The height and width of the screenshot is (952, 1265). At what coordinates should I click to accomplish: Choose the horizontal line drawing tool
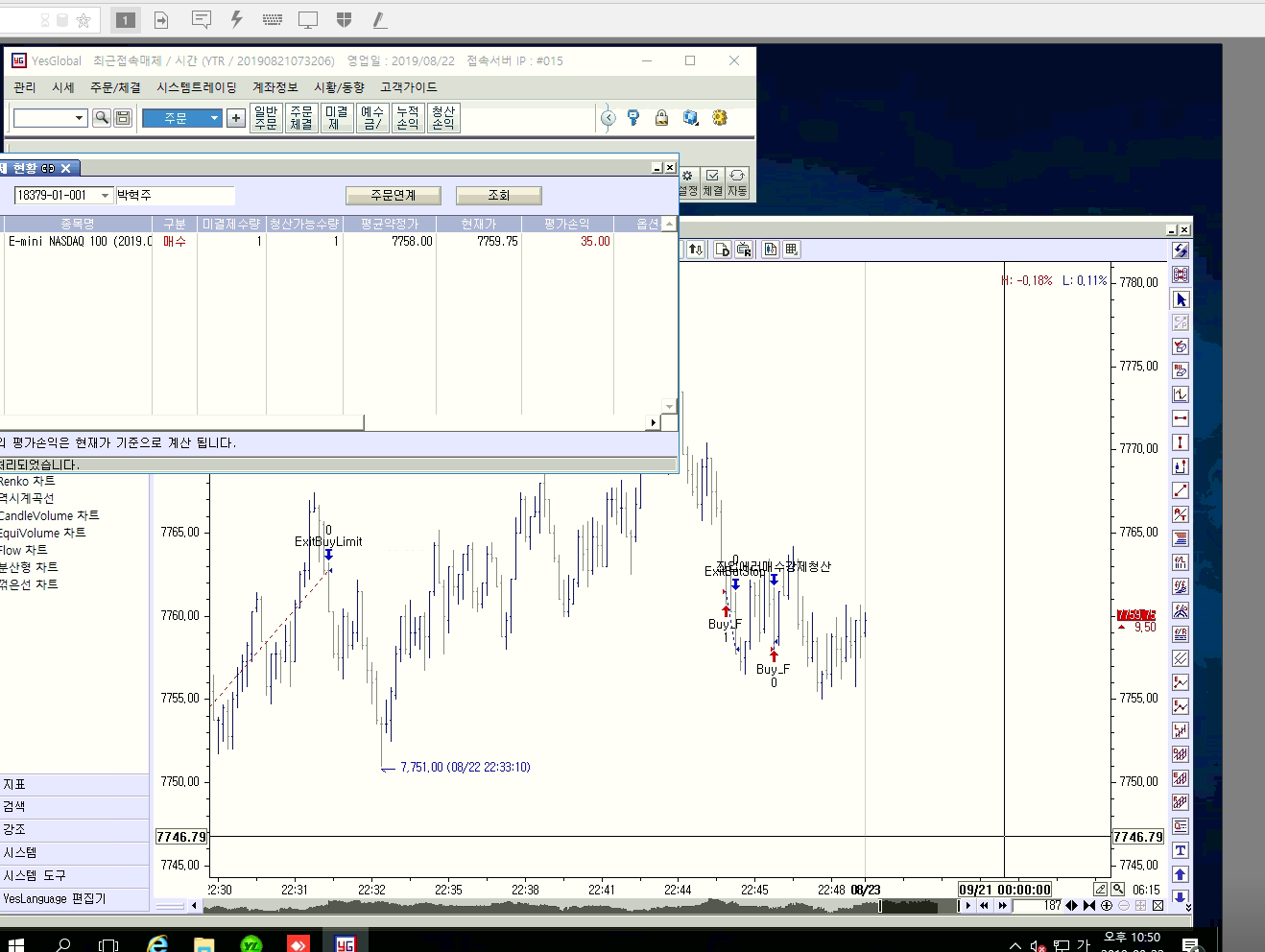pos(1181,418)
